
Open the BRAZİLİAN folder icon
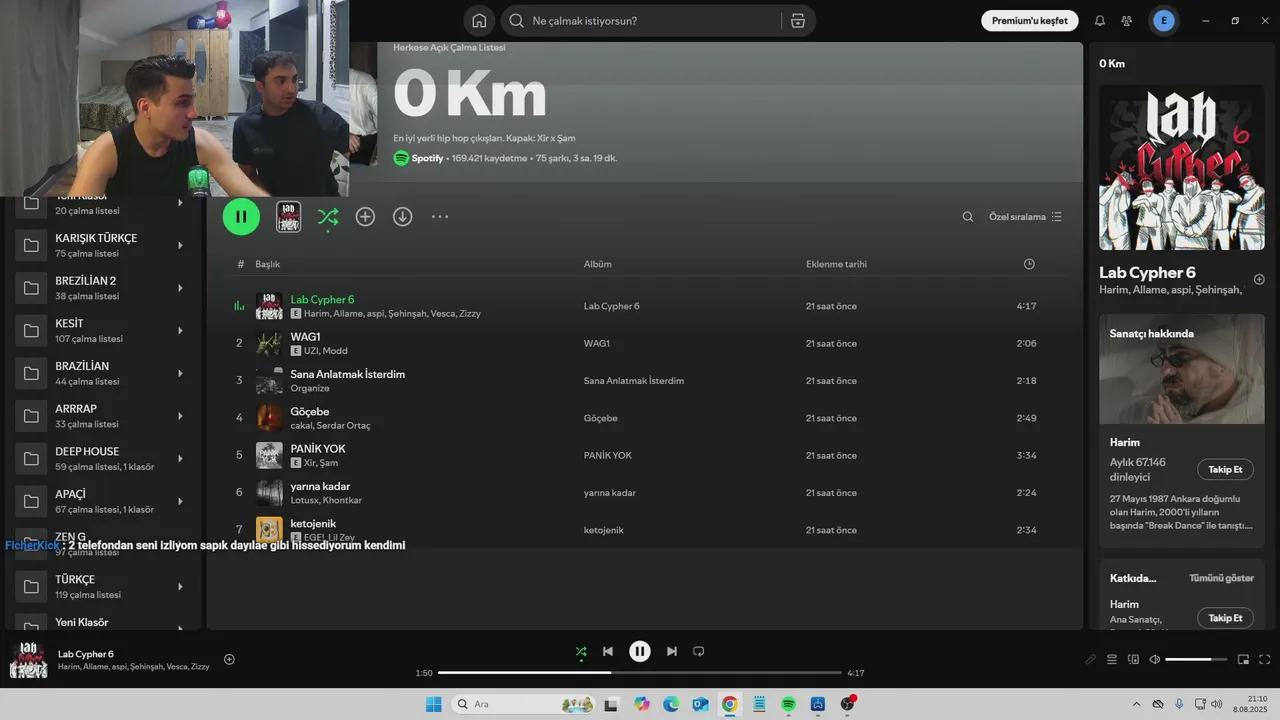click(x=31, y=373)
